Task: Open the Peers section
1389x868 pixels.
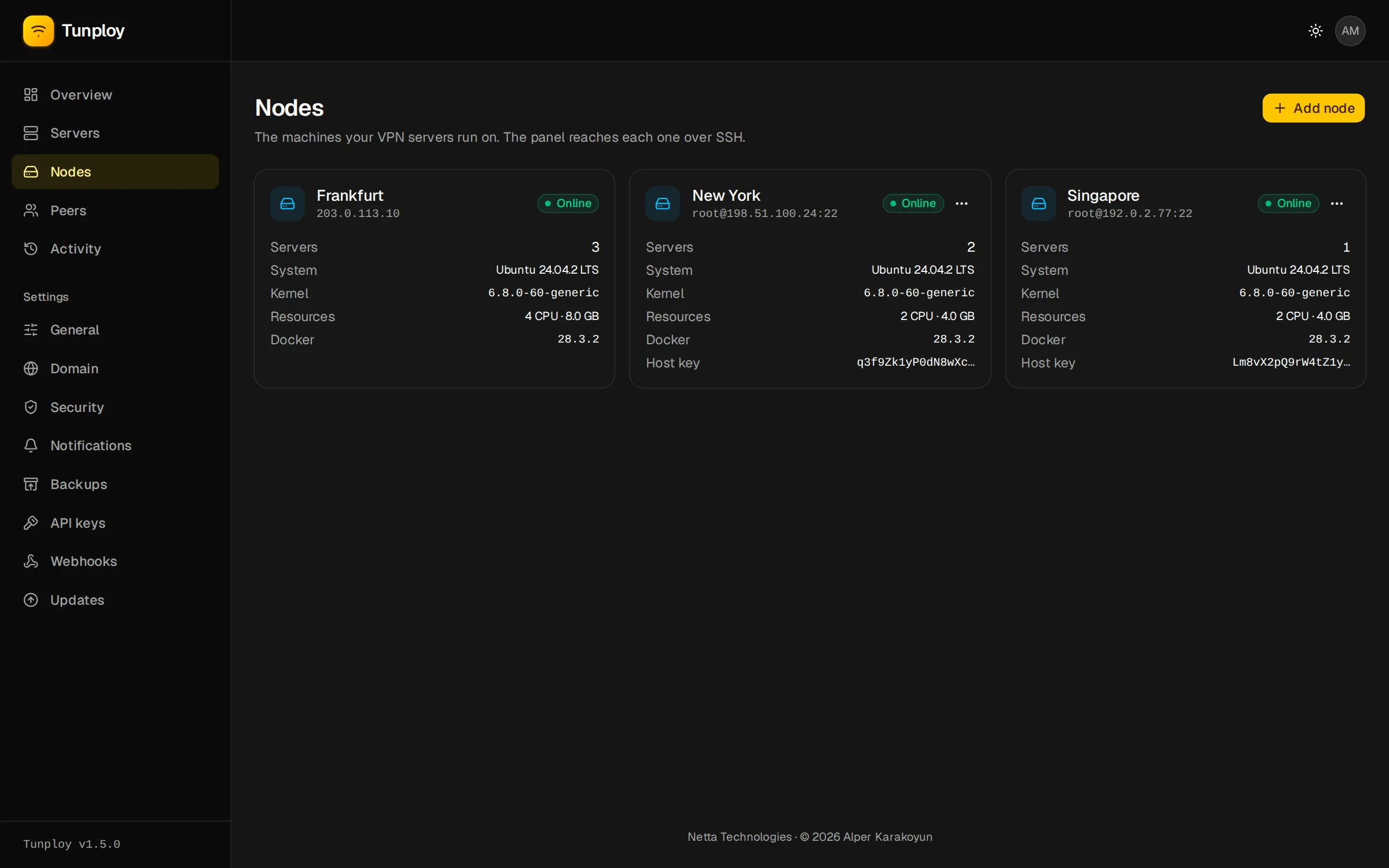Action: click(115, 211)
